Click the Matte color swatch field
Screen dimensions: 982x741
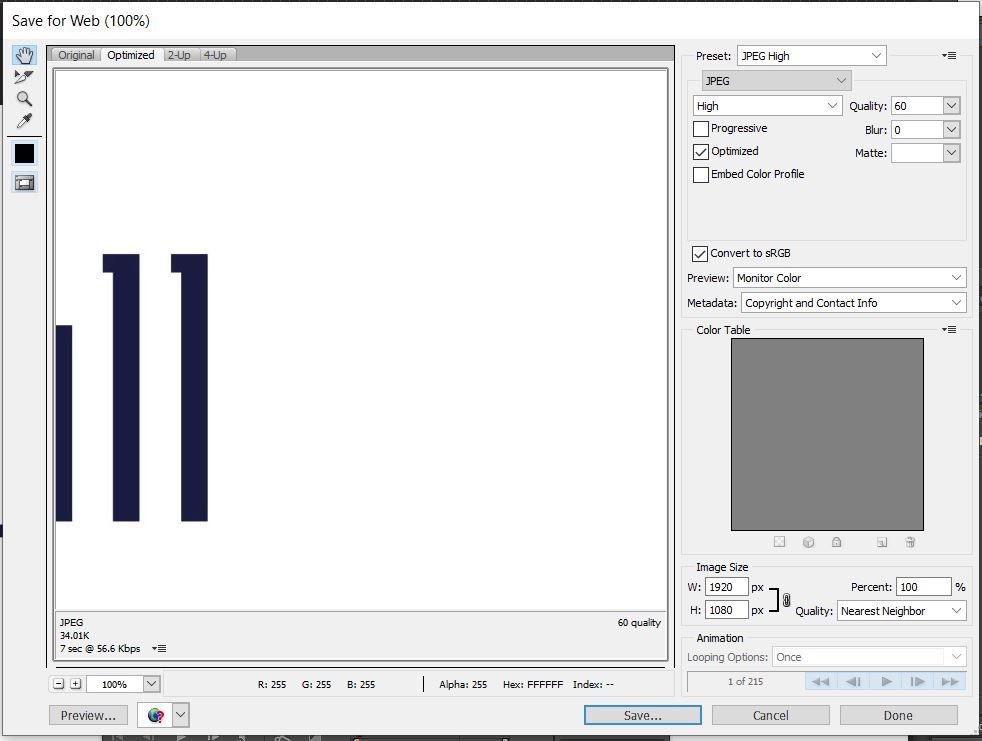point(917,153)
